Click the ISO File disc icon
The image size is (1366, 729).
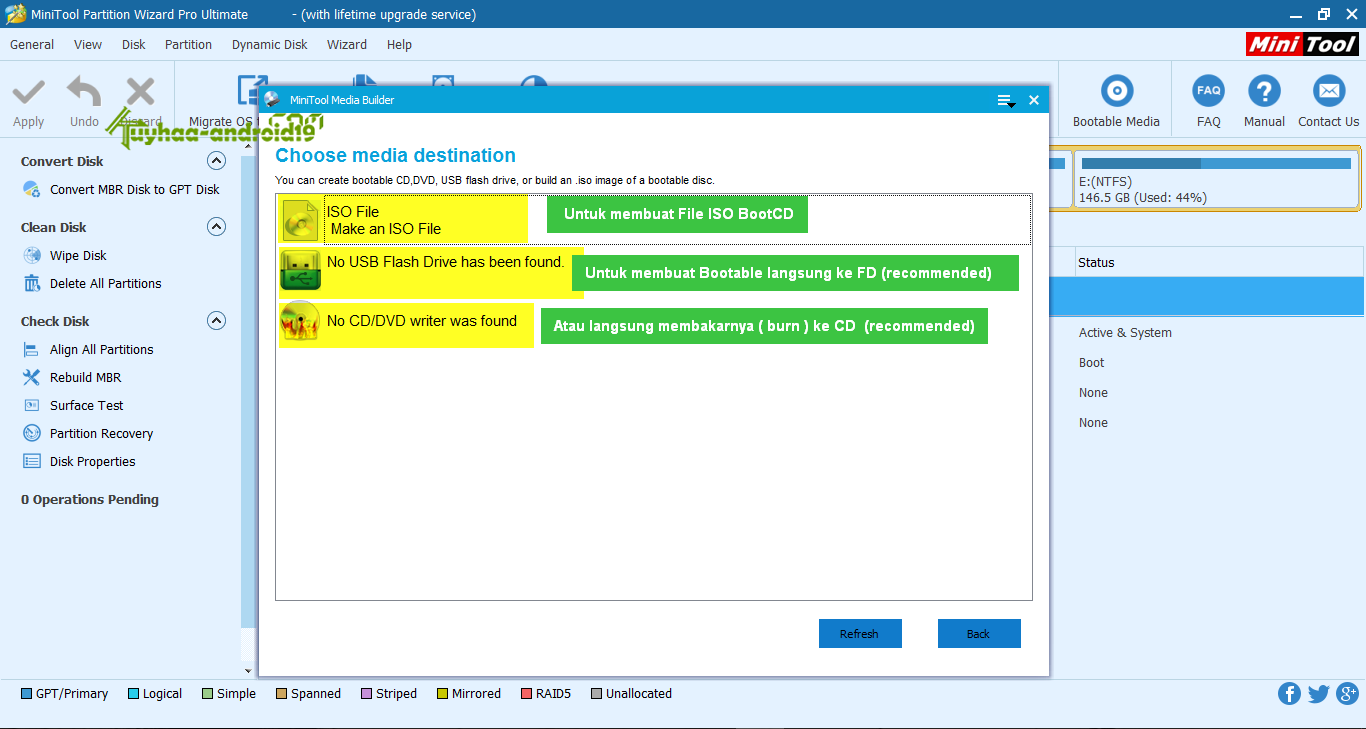(x=300, y=220)
